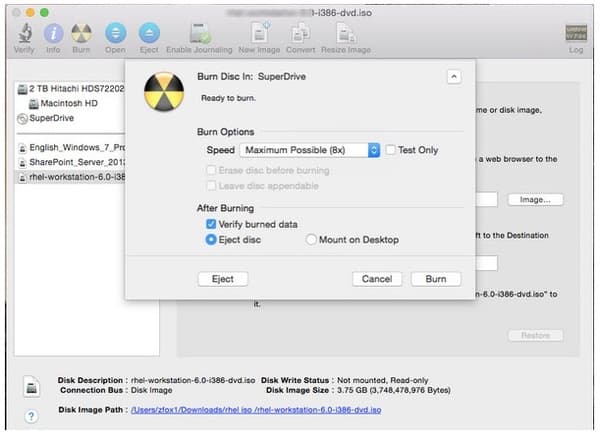Open the Log toolbar icon
600x434 pixels.
(576, 33)
